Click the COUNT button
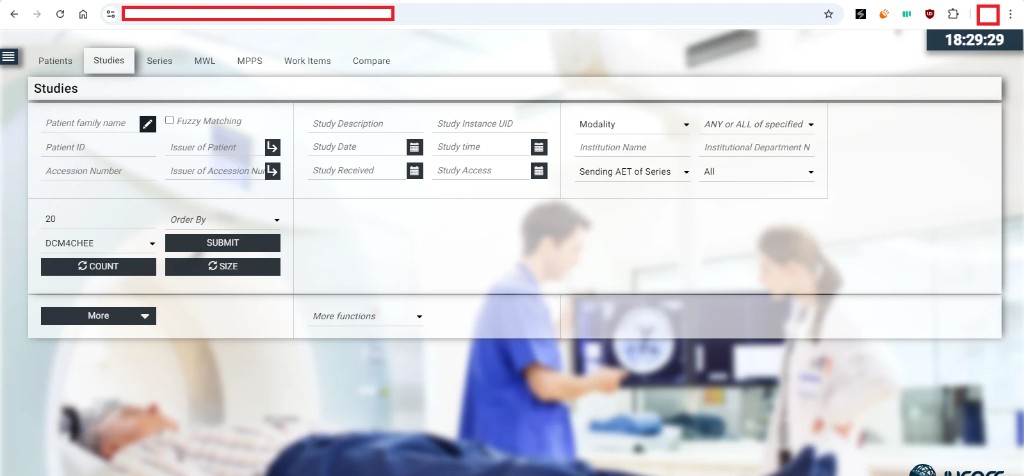This screenshot has height=476, width=1024. tap(99, 266)
